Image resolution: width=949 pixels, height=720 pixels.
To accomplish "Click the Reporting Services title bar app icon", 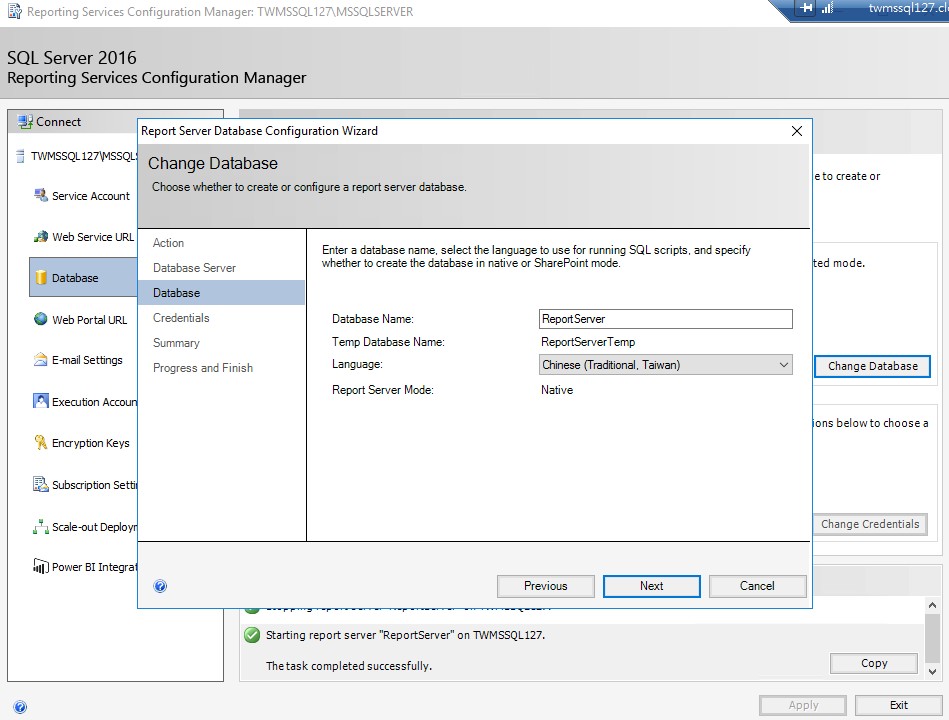I will [x=15, y=11].
